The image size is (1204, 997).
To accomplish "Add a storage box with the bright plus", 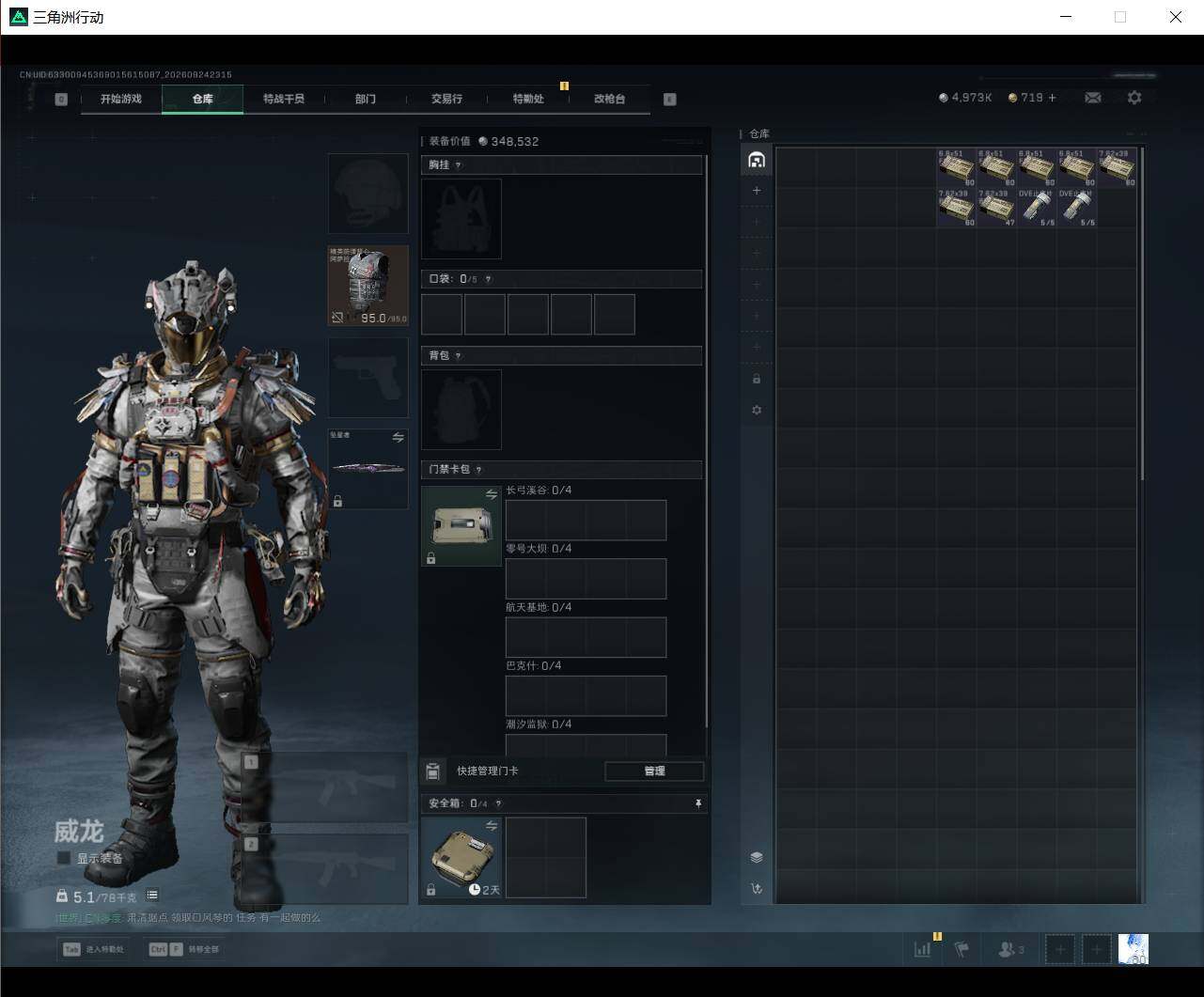I will 757,191.
